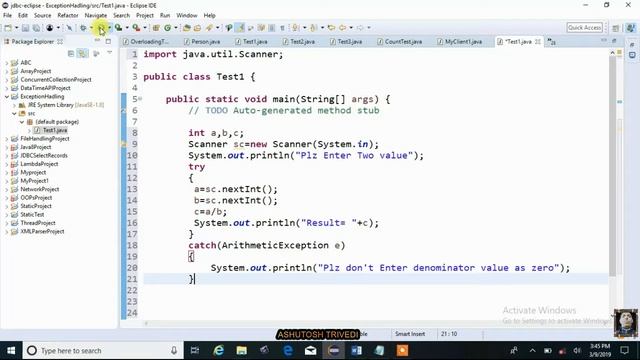Toggle Link with Editor in Package Explorer
This screenshot has height=360, width=640.
pos(82,53)
